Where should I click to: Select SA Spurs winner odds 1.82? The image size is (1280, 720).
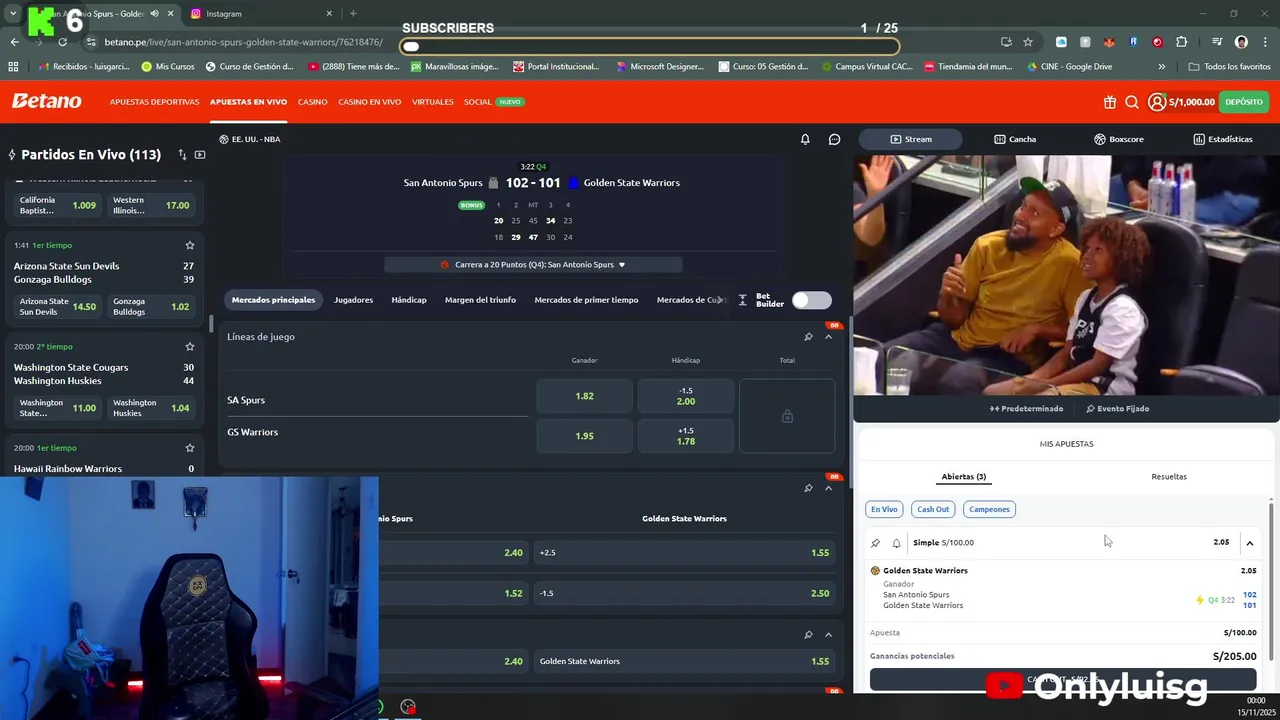(x=585, y=396)
